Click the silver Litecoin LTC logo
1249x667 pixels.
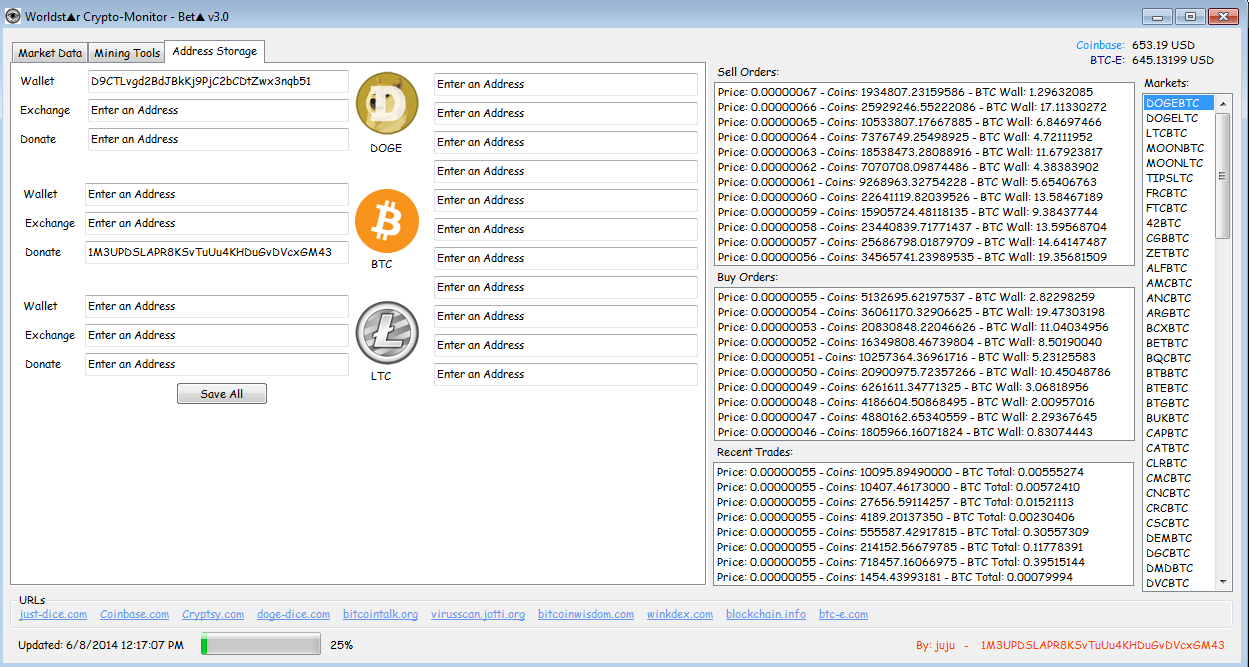coord(387,333)
